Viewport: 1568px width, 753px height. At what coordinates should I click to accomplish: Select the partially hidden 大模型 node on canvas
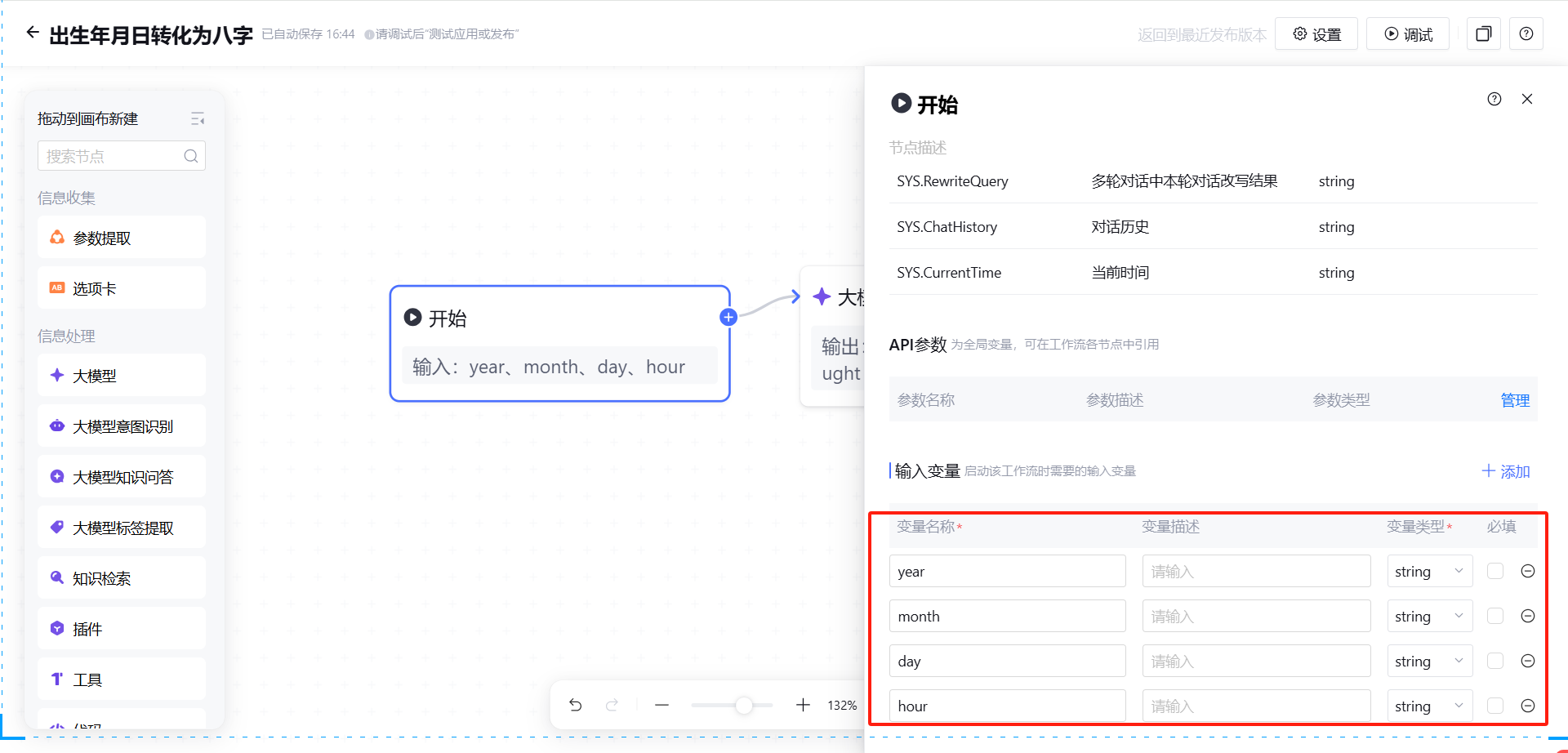click(x=832, y=336)
